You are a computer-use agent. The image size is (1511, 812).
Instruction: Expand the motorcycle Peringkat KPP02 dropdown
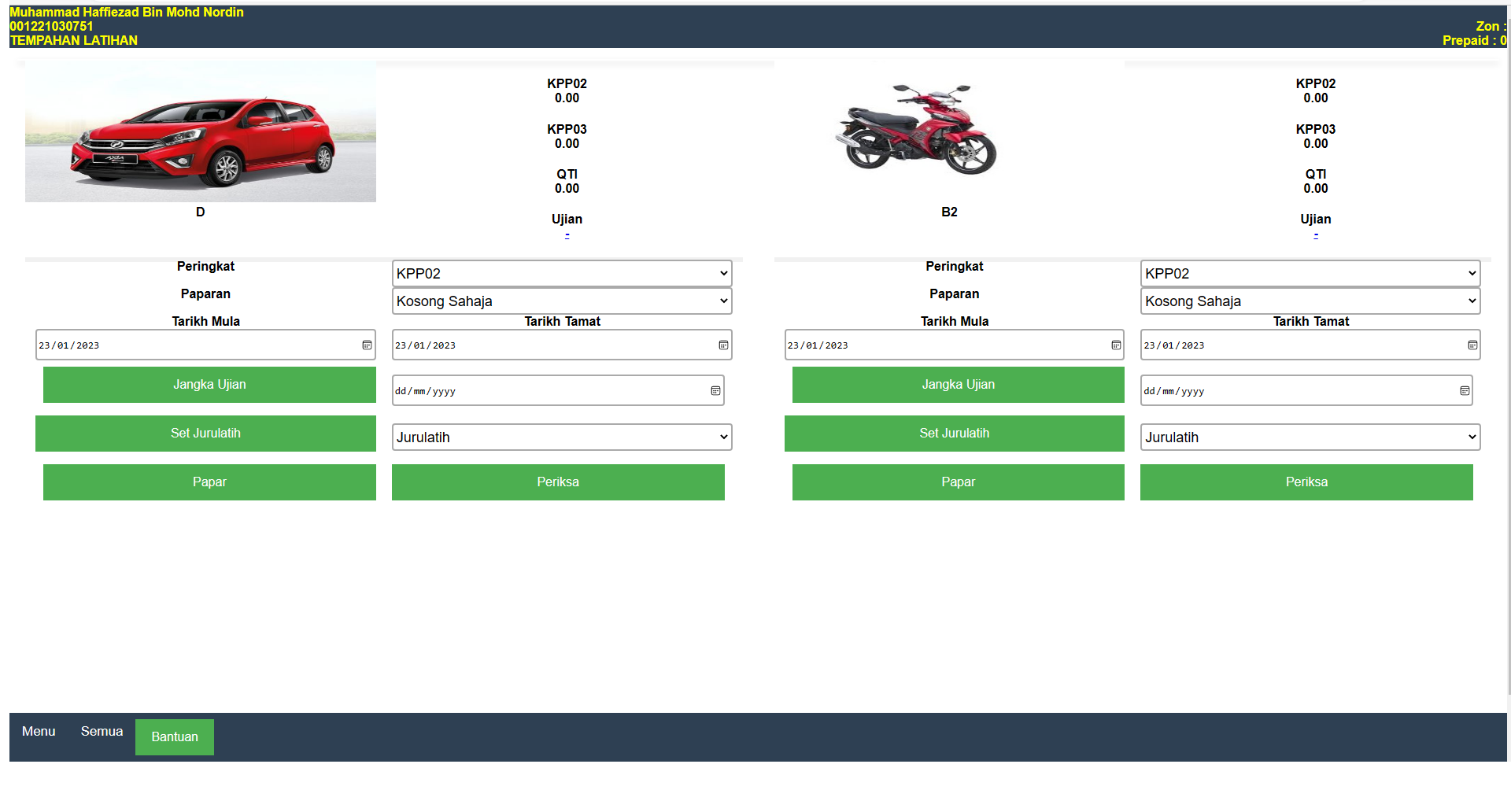(1310, 274)
